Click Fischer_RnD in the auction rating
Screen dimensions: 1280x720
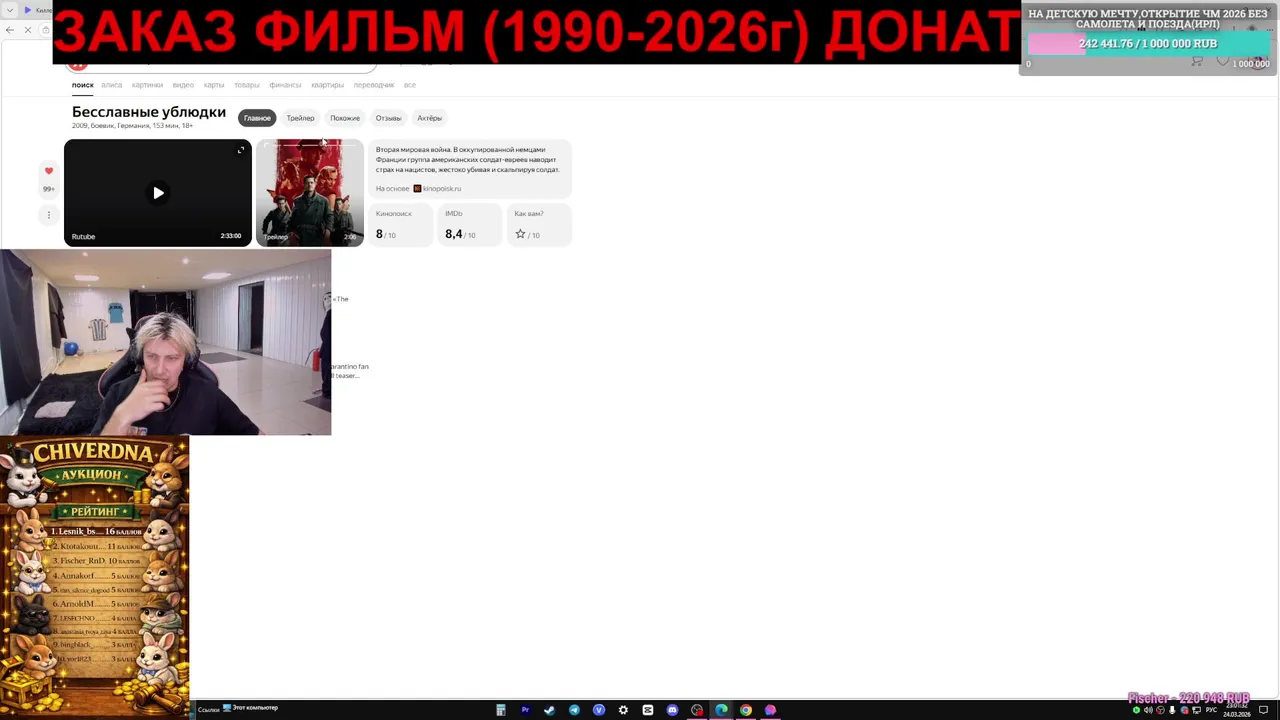coord(82,561)
